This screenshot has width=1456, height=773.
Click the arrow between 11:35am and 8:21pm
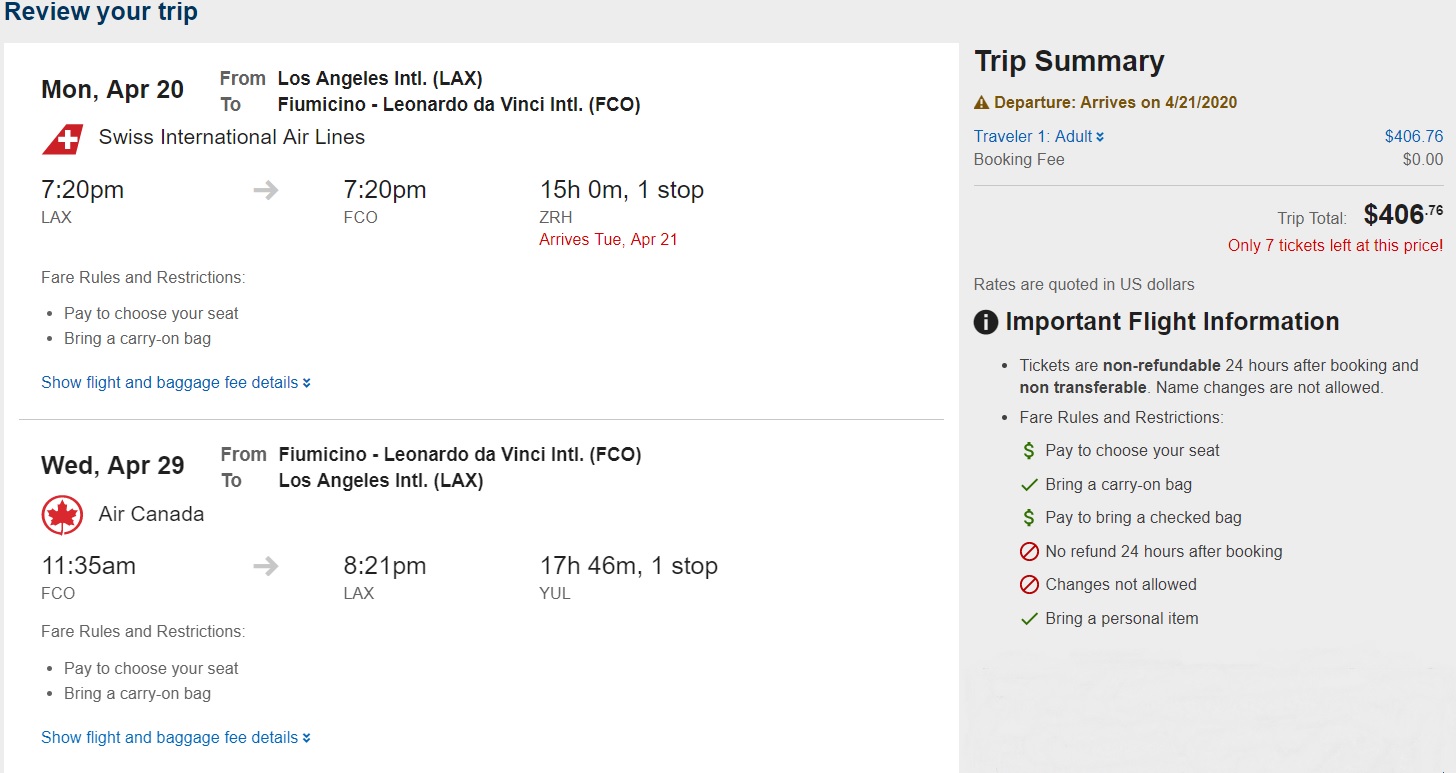click(265, 566)
